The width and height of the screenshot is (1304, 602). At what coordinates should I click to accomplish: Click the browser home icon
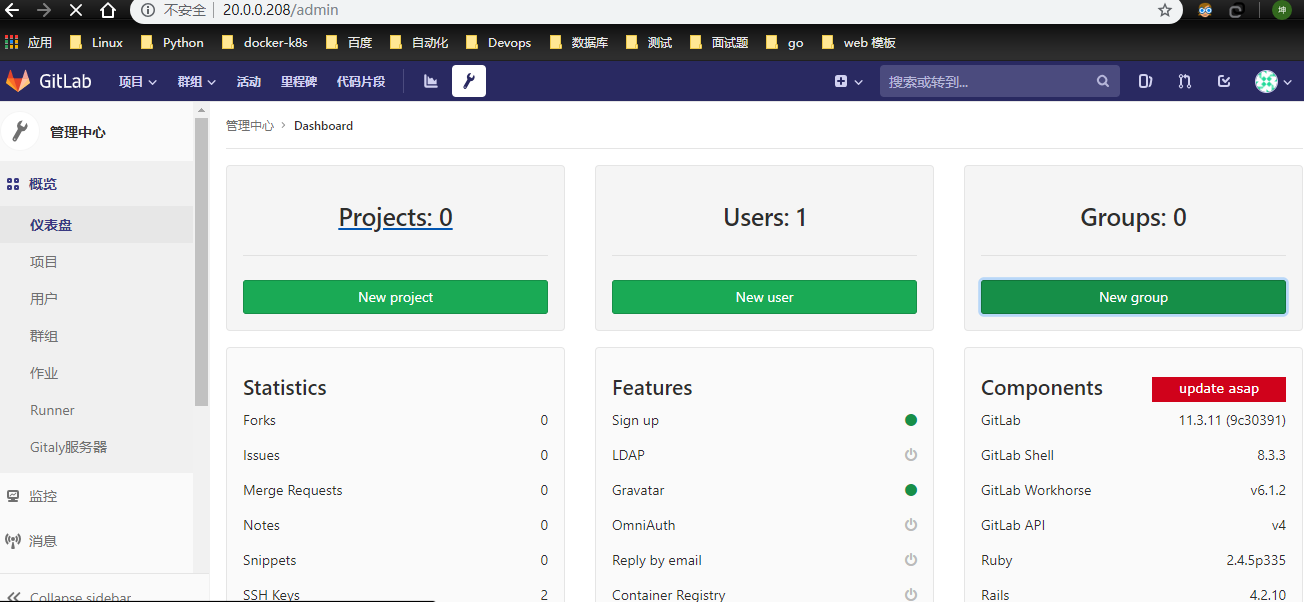click(108, 10)
